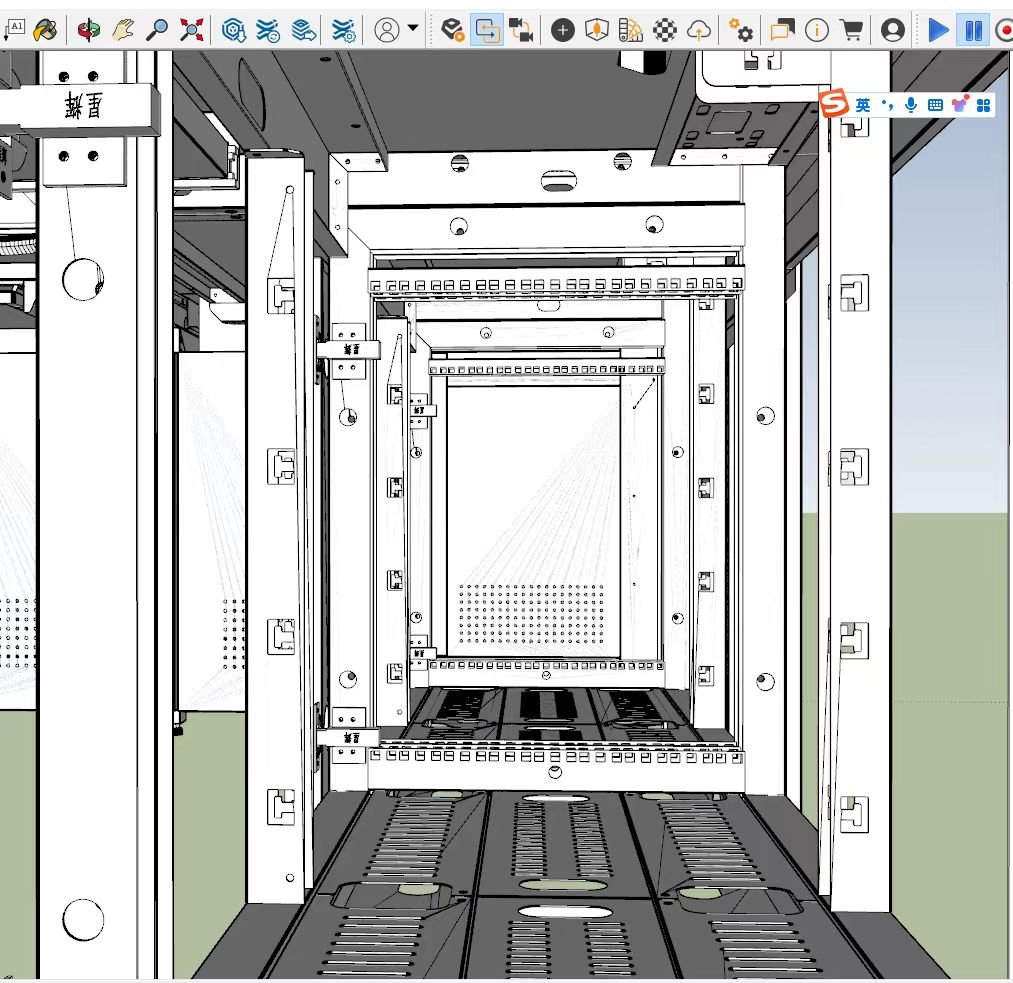Viewport: 1013px width, 983px height.
Task: Expand the user account dropdown arrow
Action: pyautogui.click(x=413, y=28)
